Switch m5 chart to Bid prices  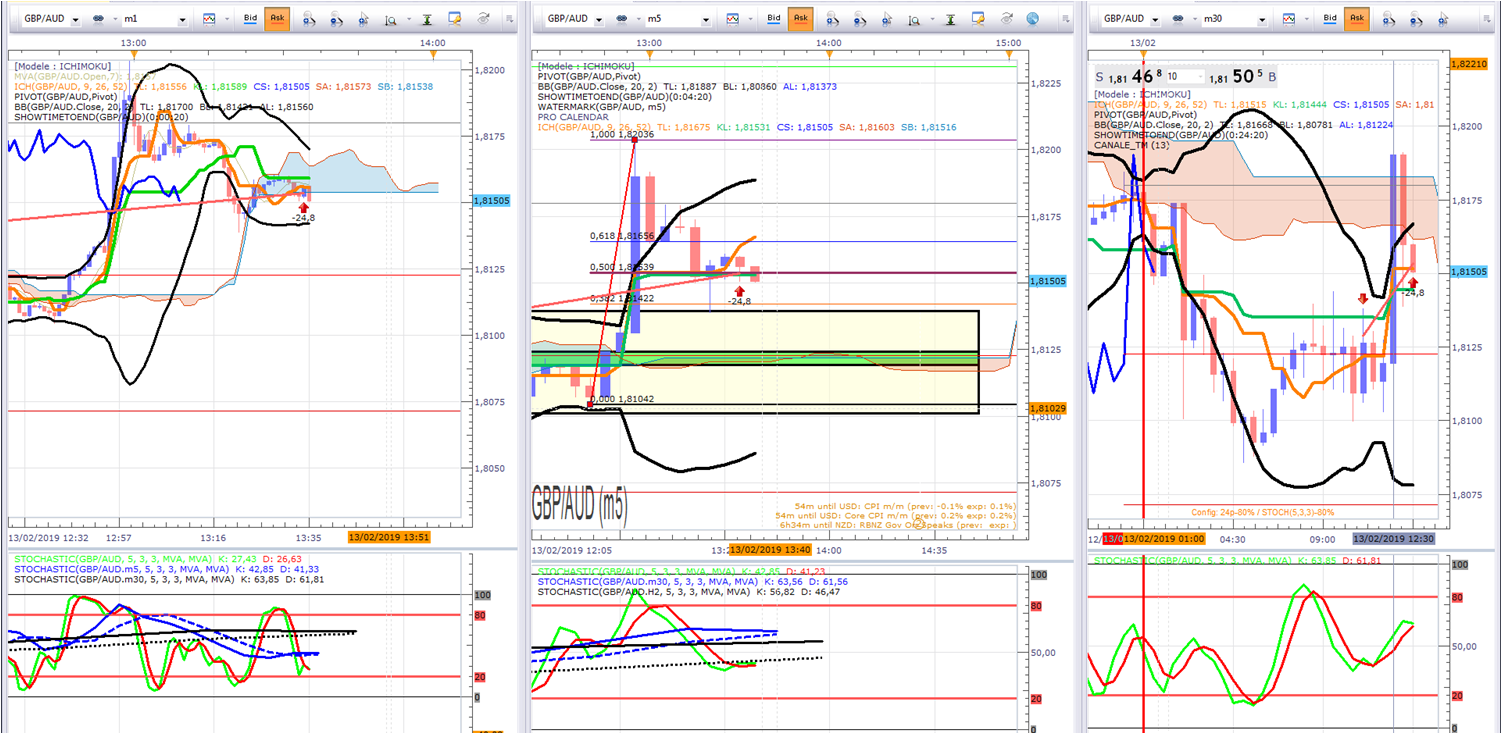(774, 18)
